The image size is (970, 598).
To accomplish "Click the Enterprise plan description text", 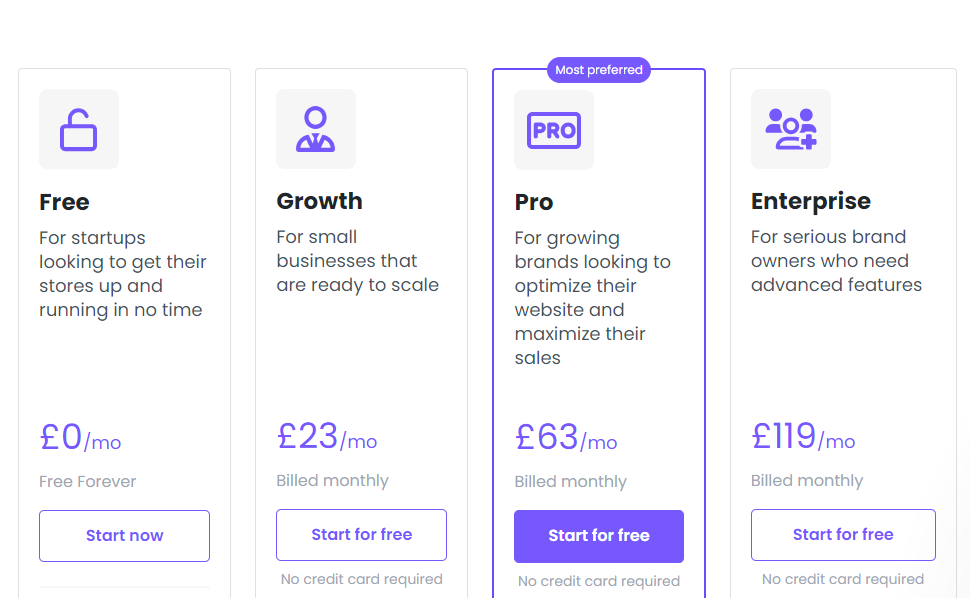I will coord(836,261).
